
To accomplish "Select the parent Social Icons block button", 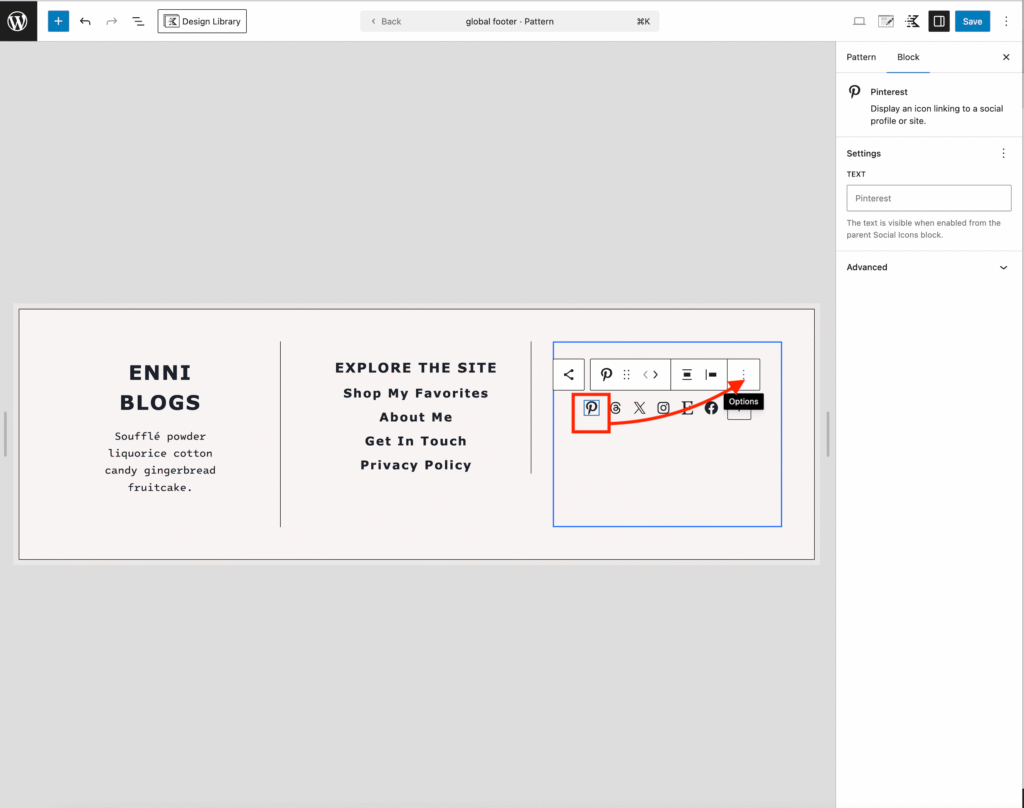I will point(568,375).
